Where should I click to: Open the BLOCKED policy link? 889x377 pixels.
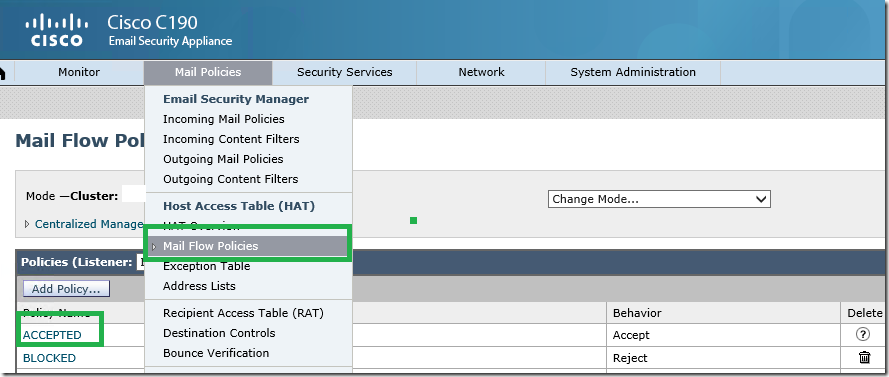[49, 358]
